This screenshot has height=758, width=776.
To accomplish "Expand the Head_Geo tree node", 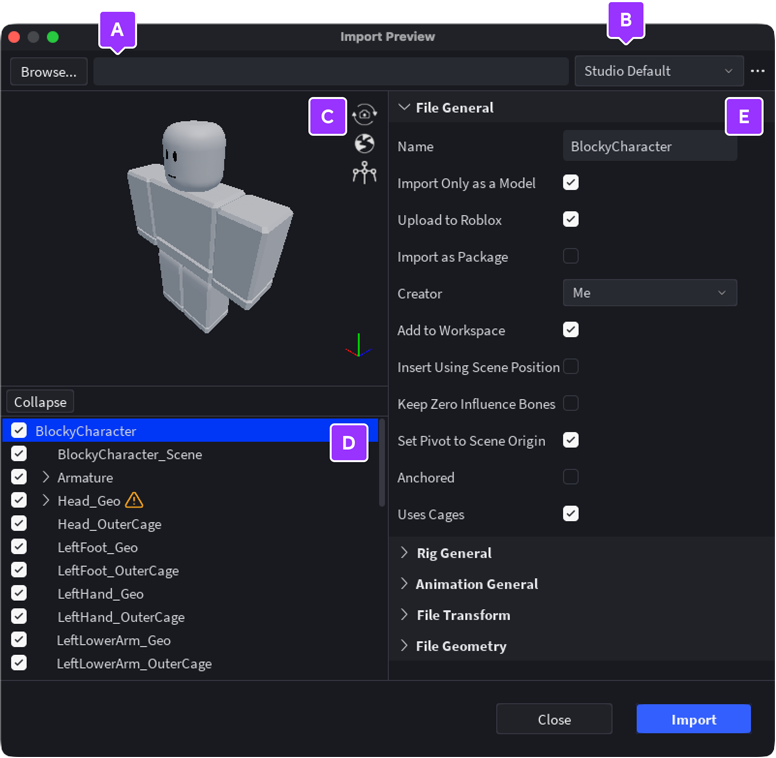I will click(x=46, y=500).
